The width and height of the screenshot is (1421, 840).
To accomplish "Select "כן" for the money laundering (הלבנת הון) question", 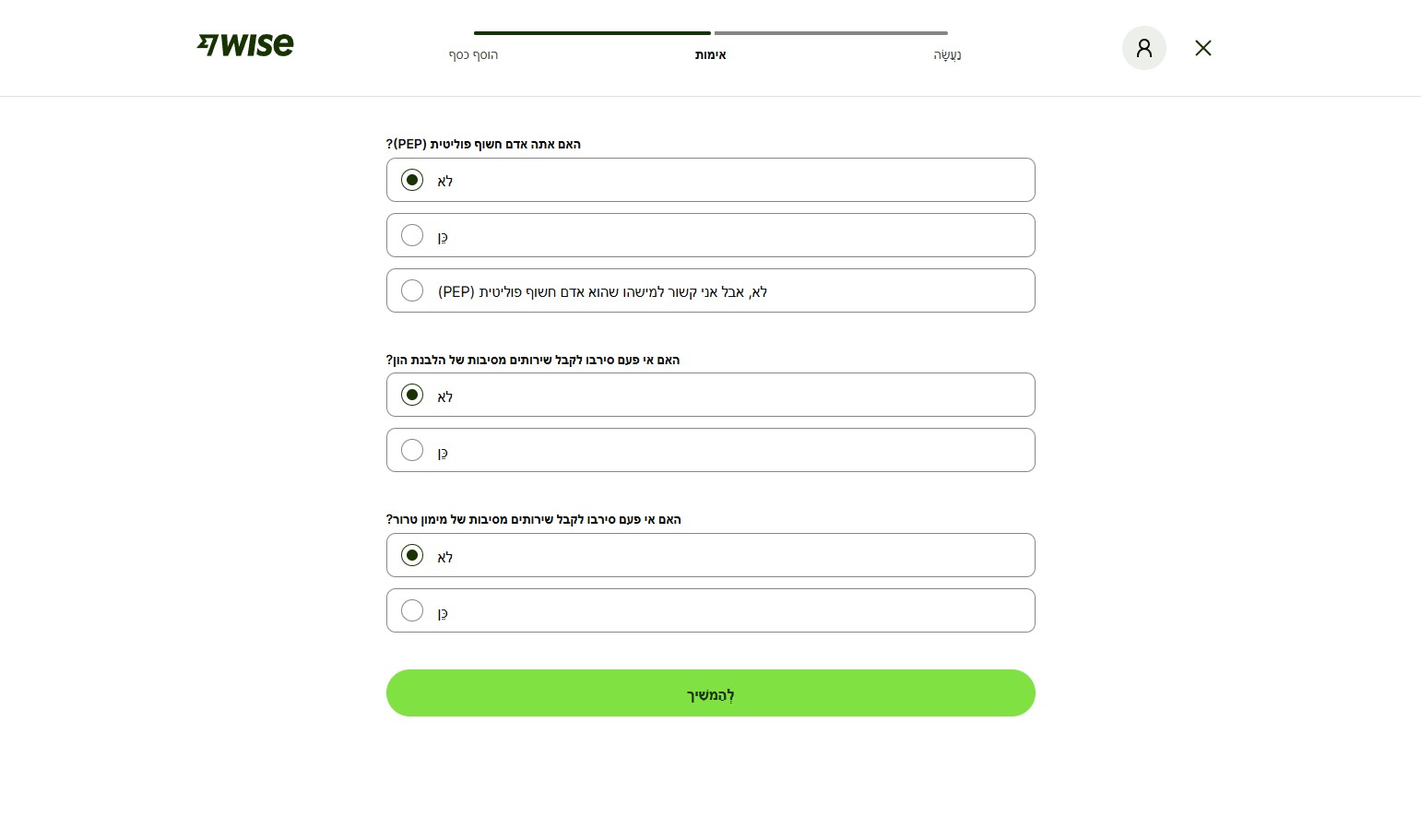I will coord(412,450).
